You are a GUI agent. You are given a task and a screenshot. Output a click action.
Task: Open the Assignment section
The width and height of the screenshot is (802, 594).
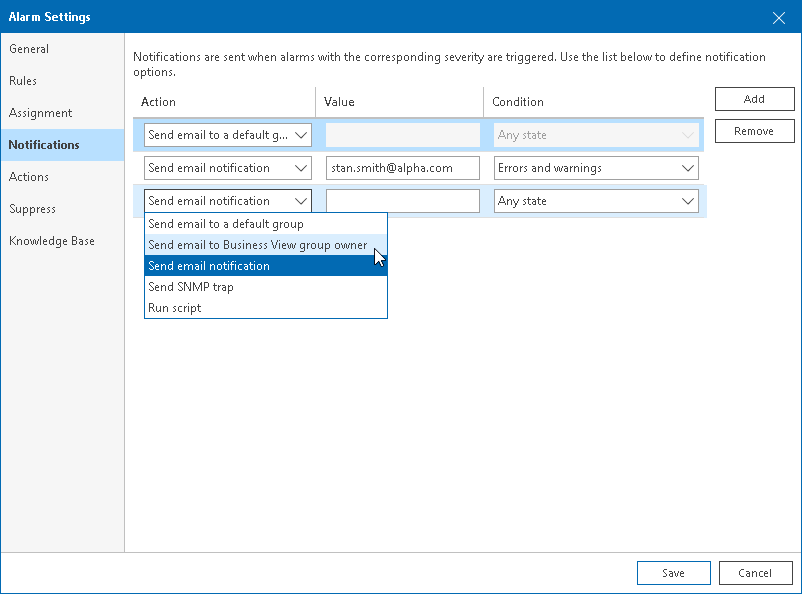coord(40,112)
